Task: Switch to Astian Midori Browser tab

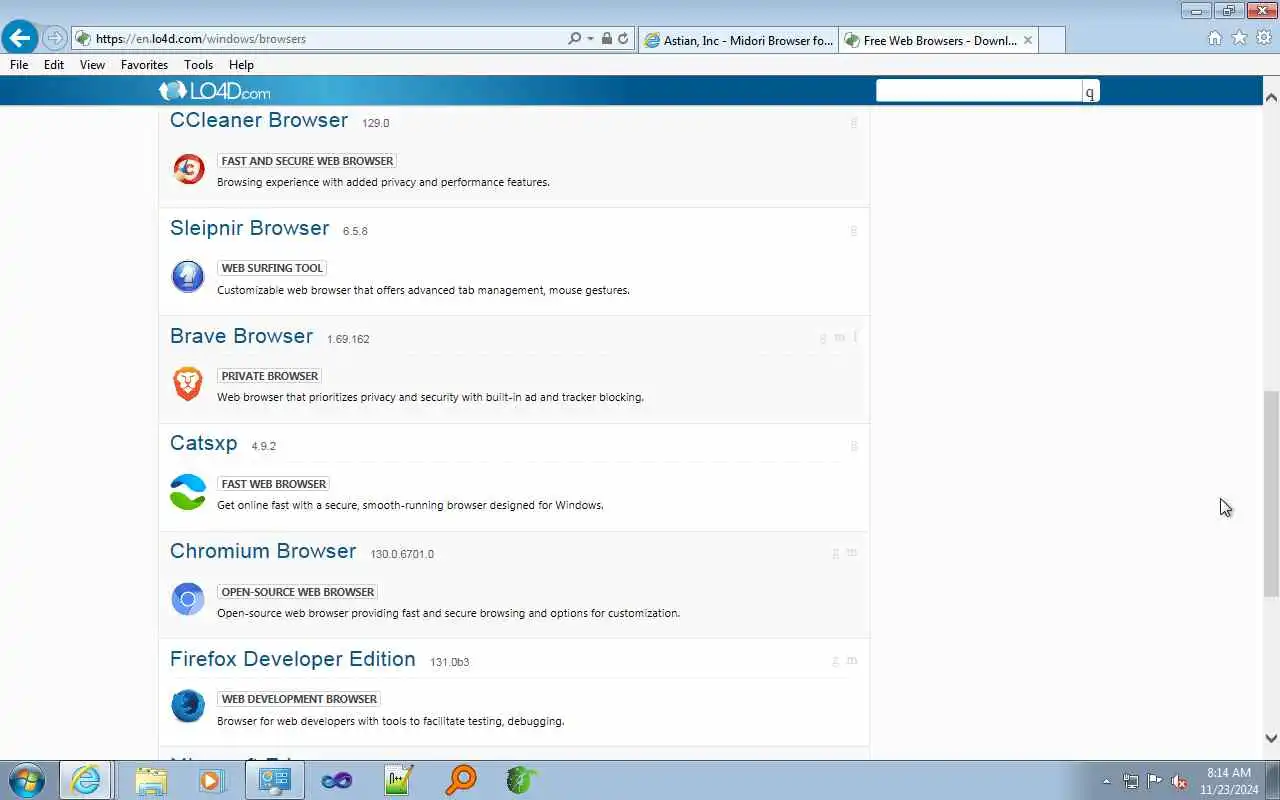Action: tap(738, 40)
